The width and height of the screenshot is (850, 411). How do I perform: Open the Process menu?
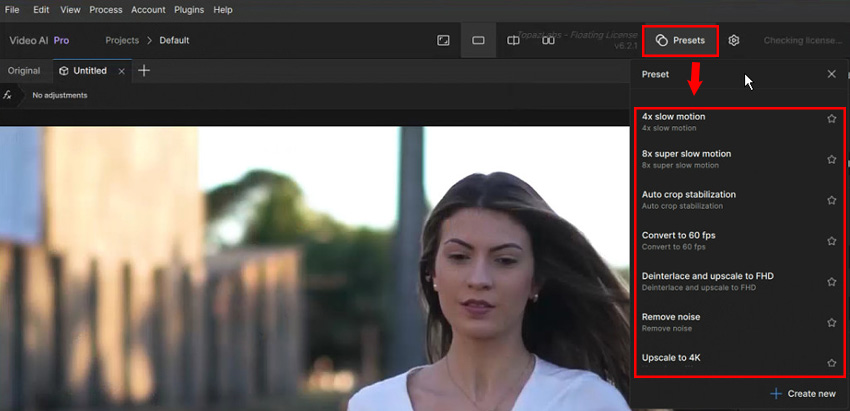[x=105, y=10]
